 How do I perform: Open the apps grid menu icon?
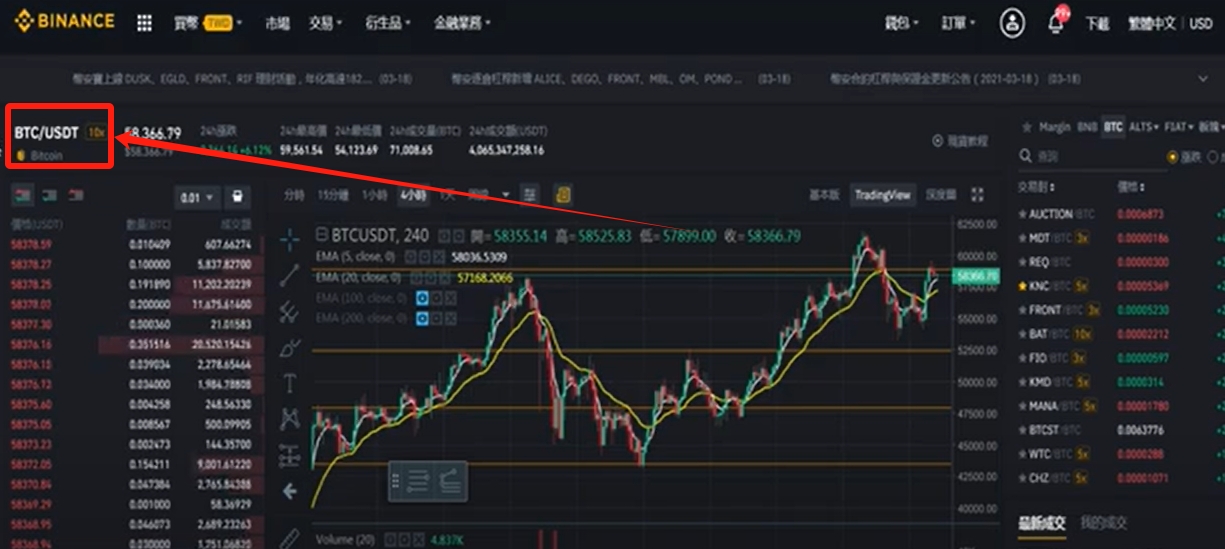click(x=145, y=22)
